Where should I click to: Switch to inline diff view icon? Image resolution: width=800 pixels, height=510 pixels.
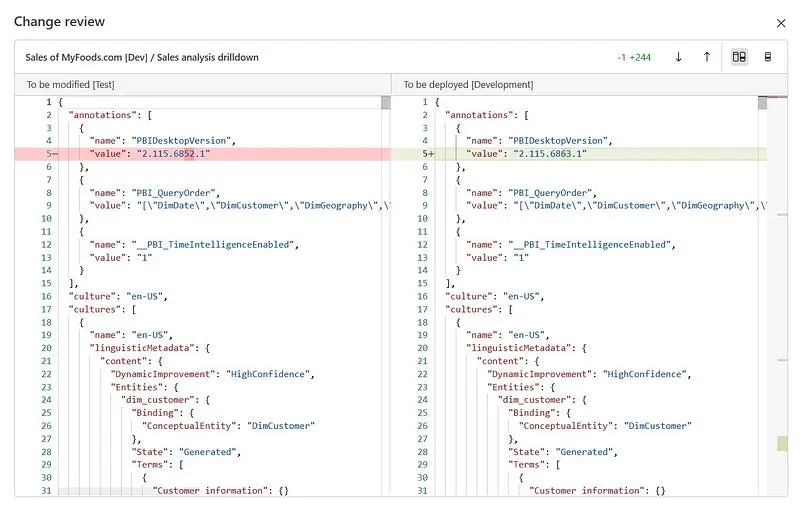click(x=767, y=57)
